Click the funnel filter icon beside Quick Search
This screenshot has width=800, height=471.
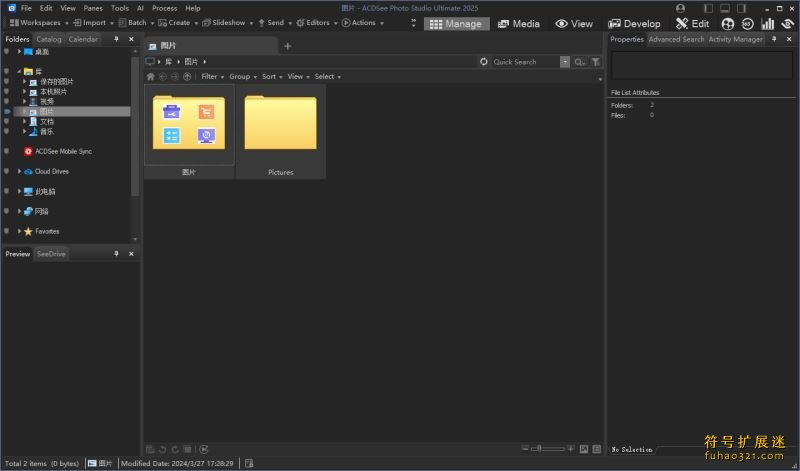[596, 62]
